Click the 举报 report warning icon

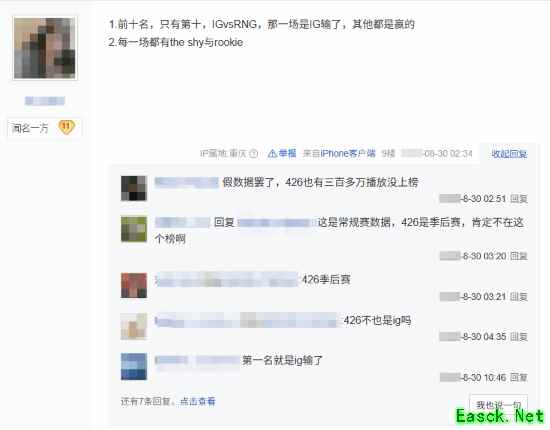(x=272, y=153)
